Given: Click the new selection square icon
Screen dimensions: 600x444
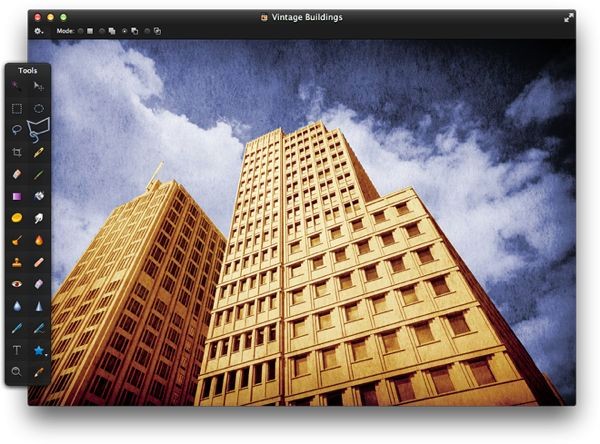Looking at the screenshot, I should [90, 31].
